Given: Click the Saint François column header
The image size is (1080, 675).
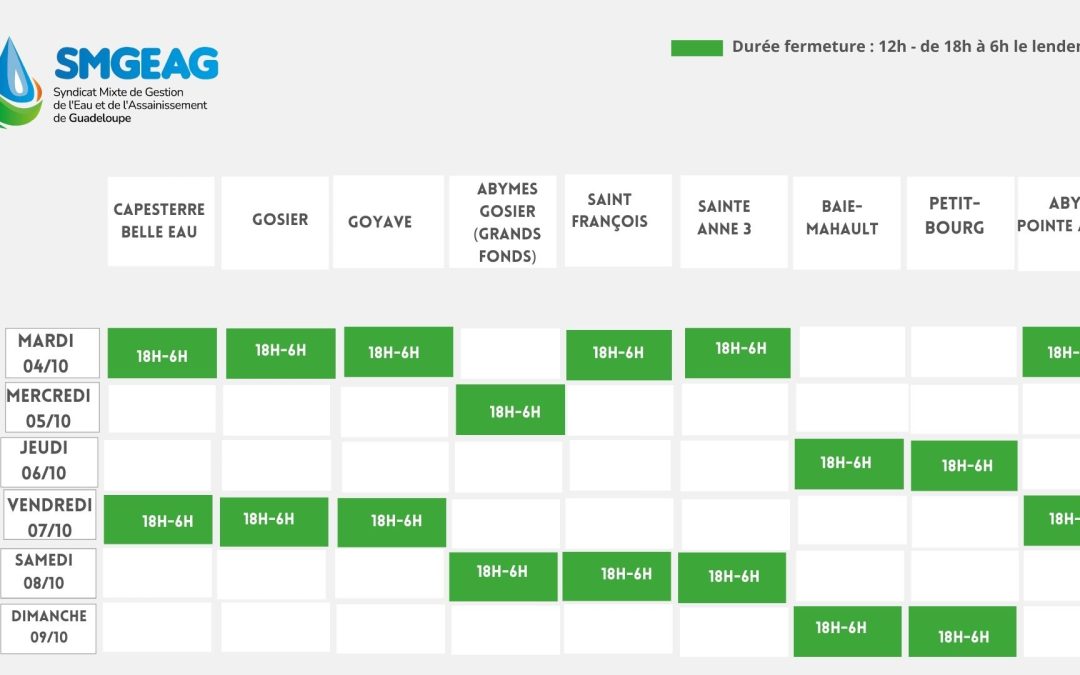Looking at the screenshot, I should pyautogui.click(x=617, y=221).
